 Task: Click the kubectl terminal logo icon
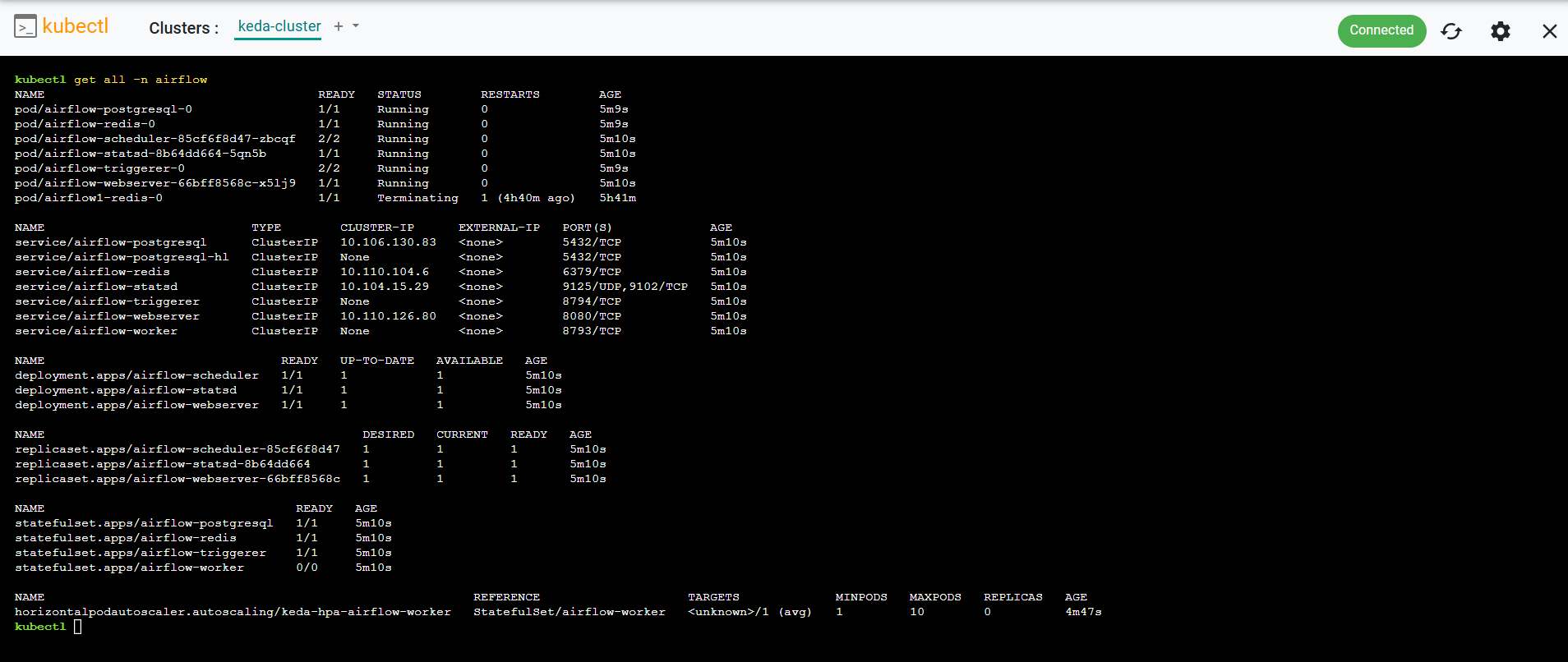pos(25,26)
